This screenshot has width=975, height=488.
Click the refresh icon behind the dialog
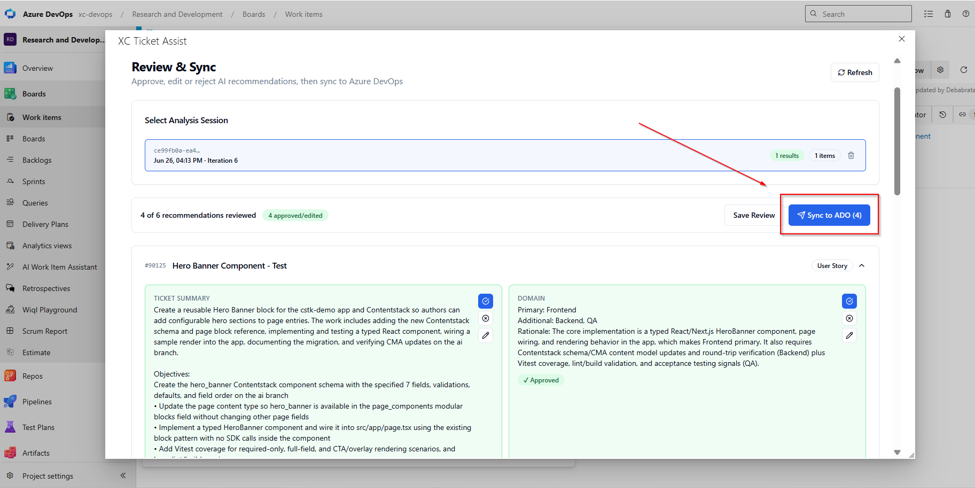click(x=964, y=70)
